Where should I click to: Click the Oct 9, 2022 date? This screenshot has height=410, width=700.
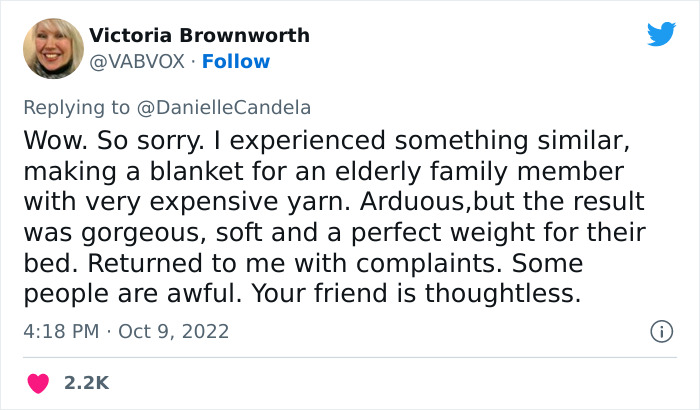[x=174, y=331]
